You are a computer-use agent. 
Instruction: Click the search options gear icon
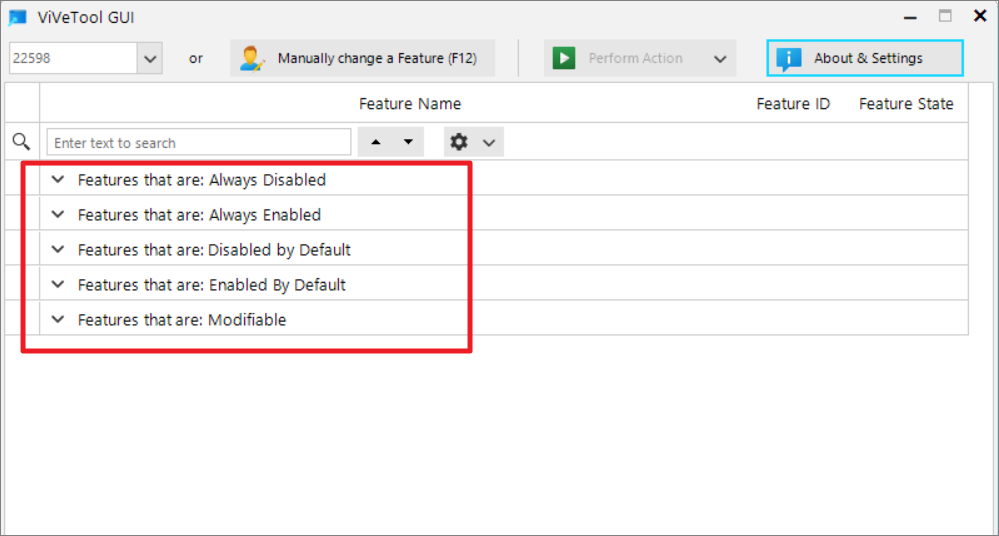click(459, 141)
